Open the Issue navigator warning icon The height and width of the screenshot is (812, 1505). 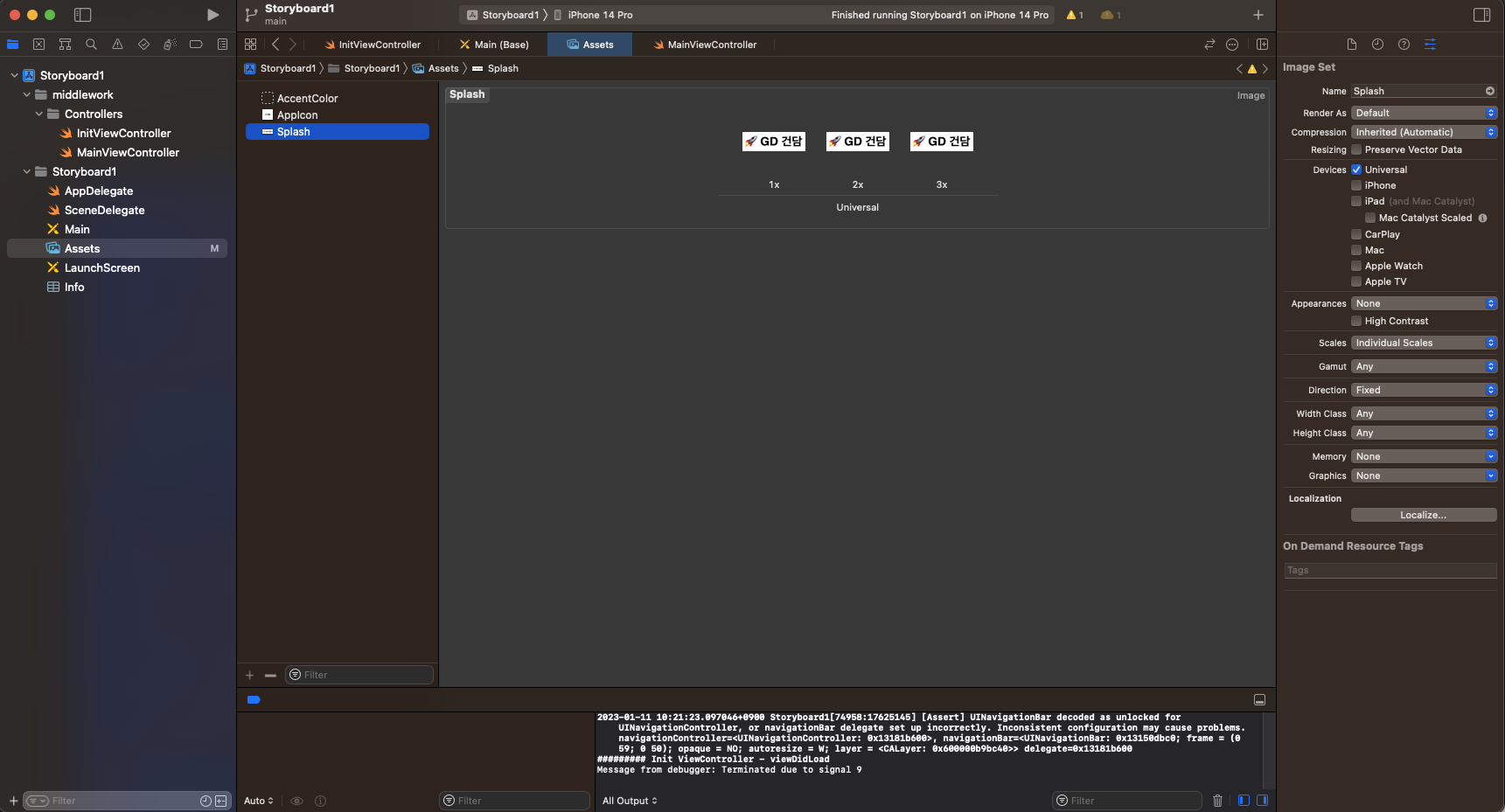point(117,45)
